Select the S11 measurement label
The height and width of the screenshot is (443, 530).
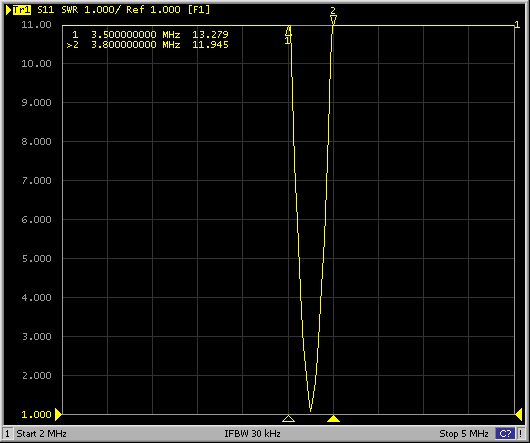point(46,10)
